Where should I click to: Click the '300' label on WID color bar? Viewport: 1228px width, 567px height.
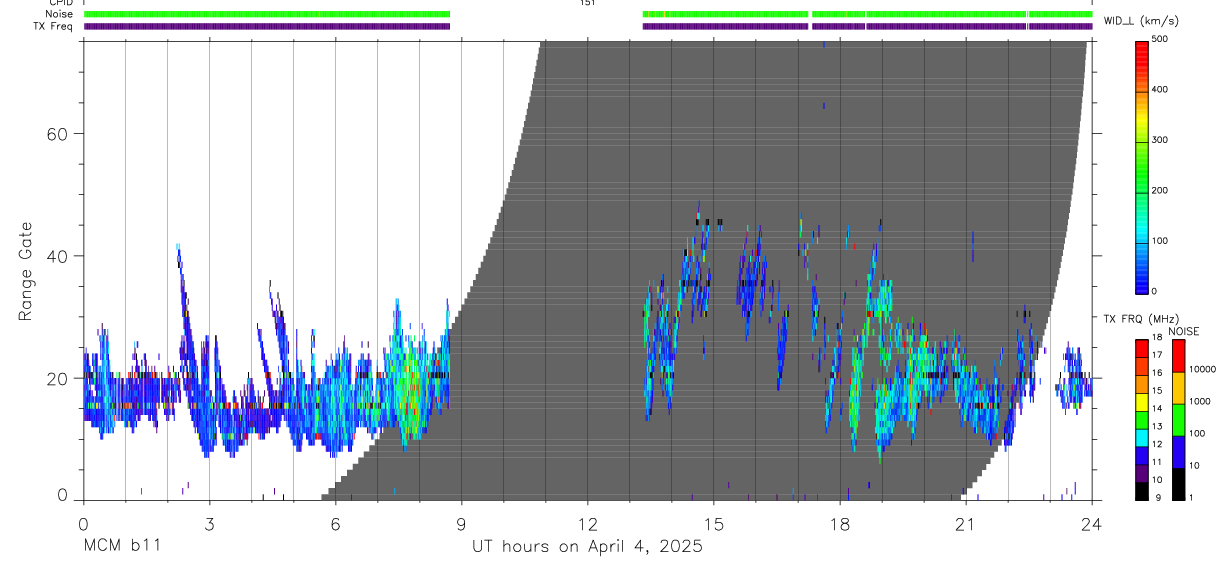pos(1159,140)
